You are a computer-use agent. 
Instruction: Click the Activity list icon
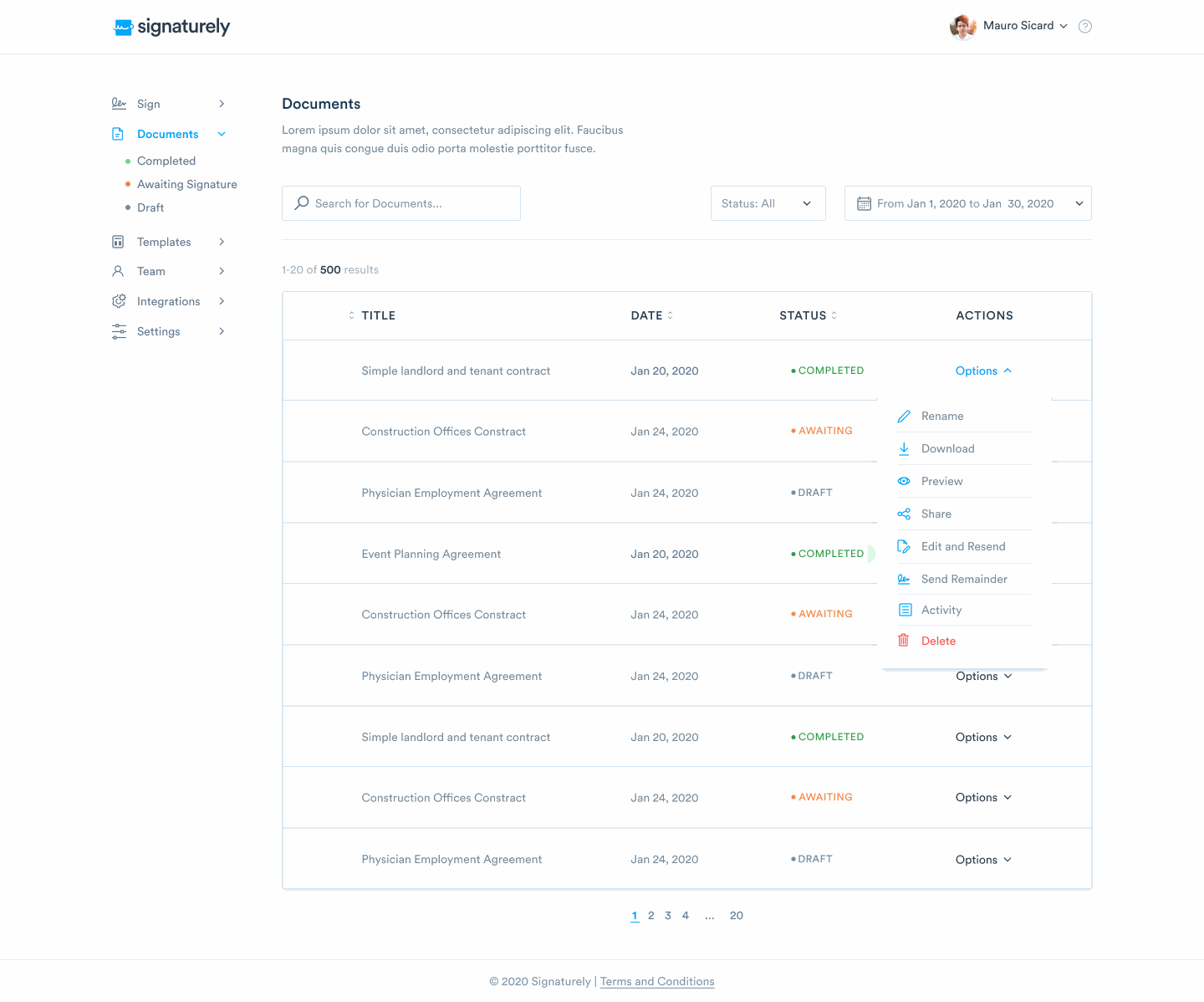[x=905, y=610]
